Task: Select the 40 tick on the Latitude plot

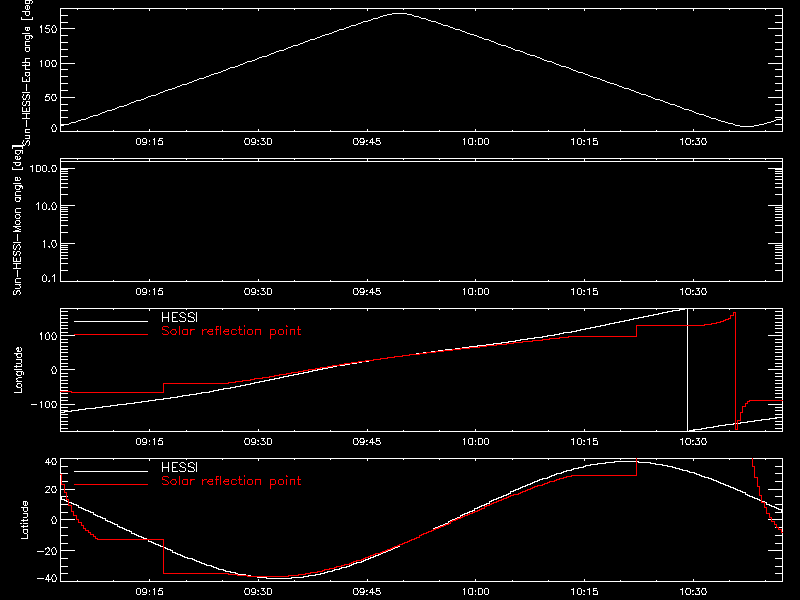Action: [x=51, y=462]
